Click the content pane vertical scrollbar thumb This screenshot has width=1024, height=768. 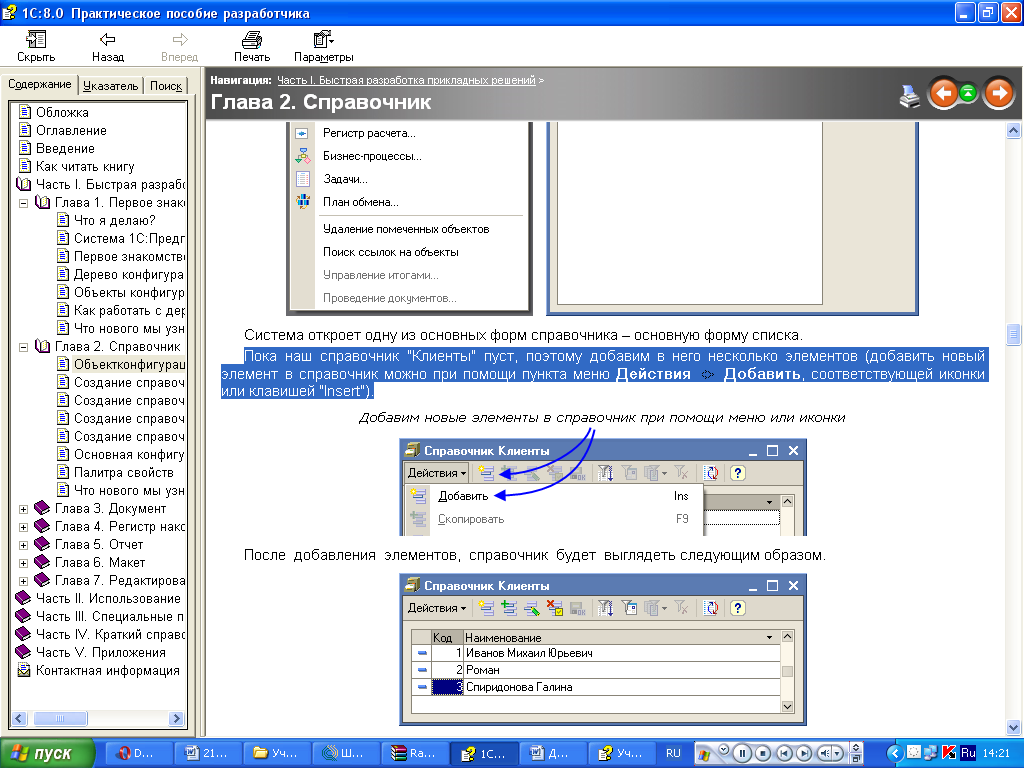(x=1014, y=334)
